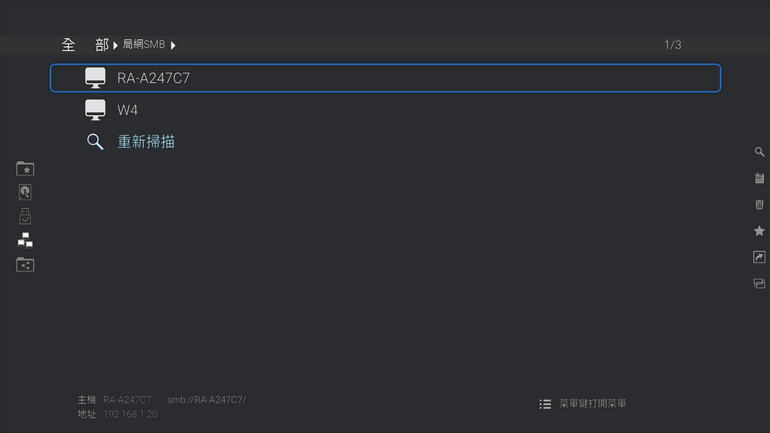Click the 局網SMB breadcrumb item
Viewport: 770px width, 433px height.
143,45
